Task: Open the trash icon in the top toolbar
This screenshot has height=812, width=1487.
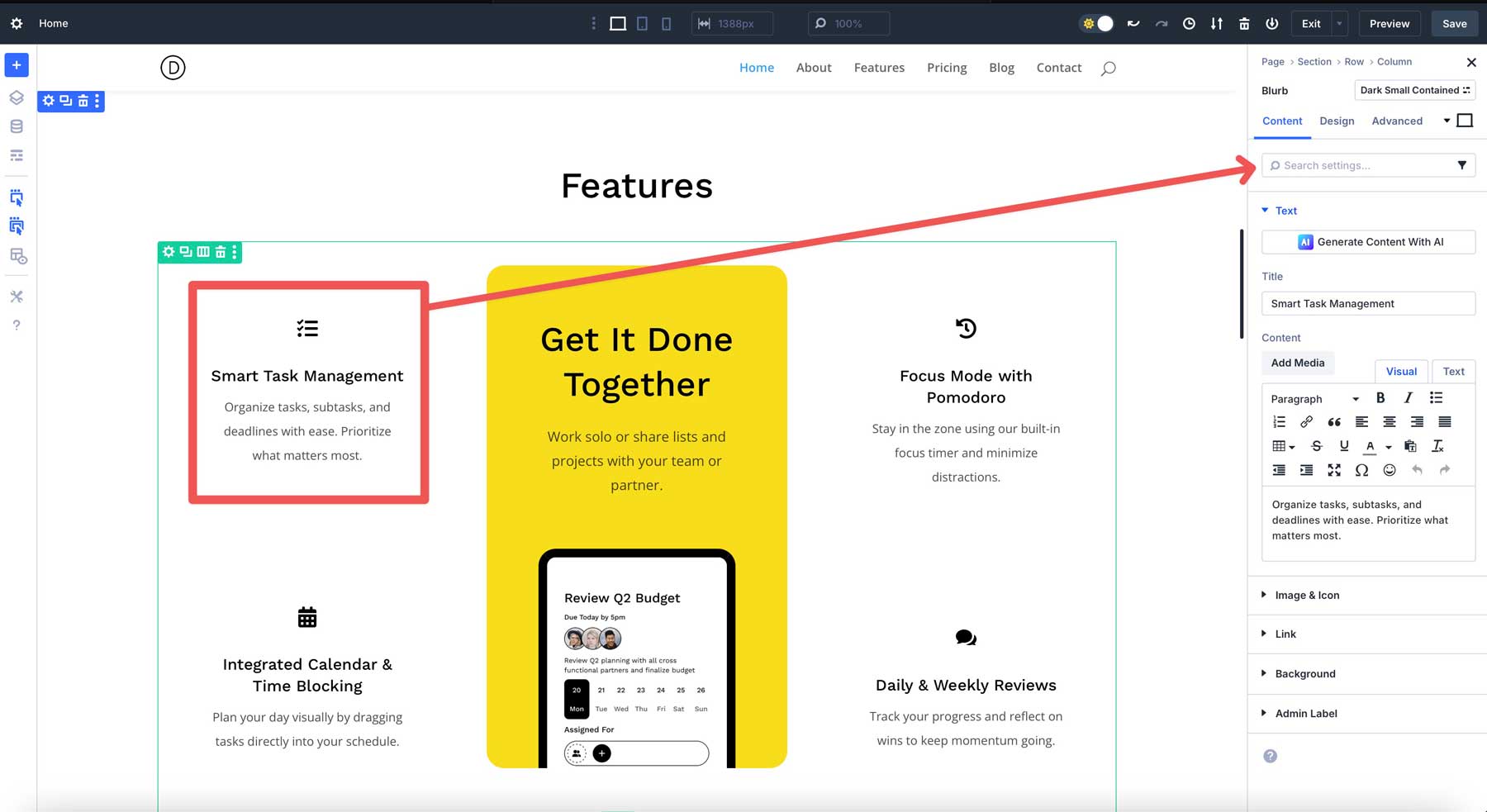Action: point(1243,23)
